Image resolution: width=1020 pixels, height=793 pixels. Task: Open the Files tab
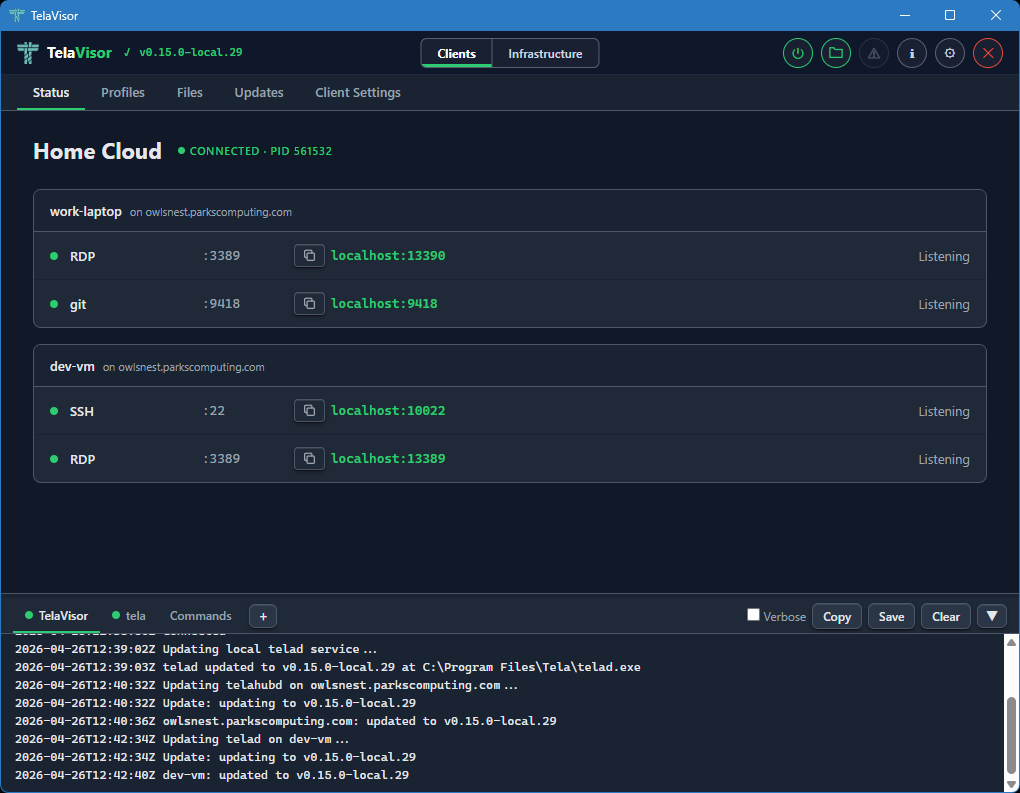190,92
